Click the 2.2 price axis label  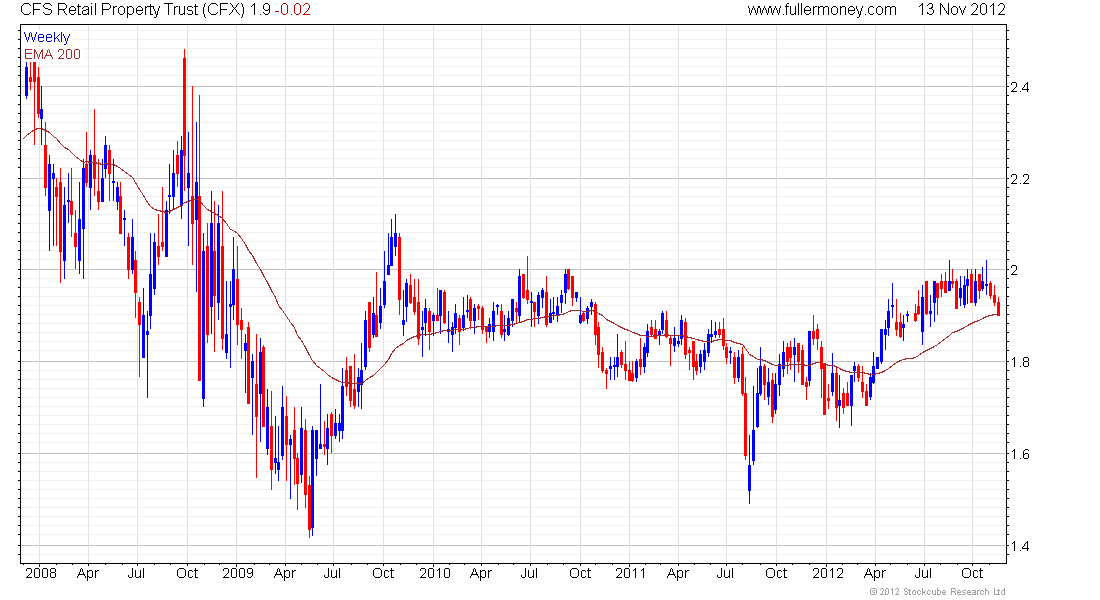point(1020,179)
